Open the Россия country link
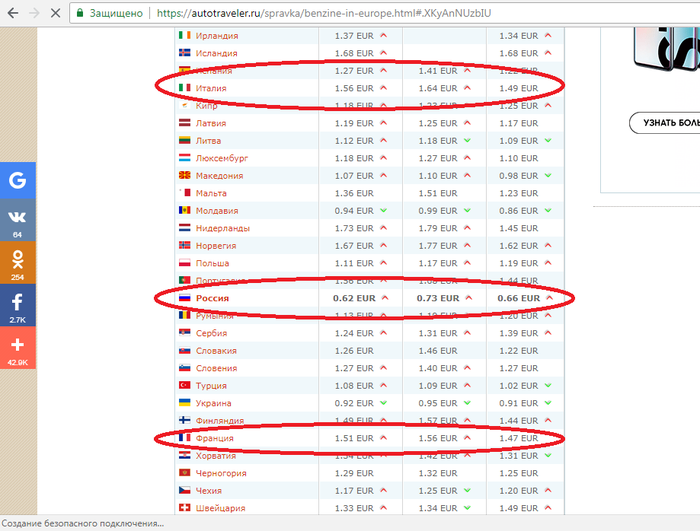 [214, 298]
